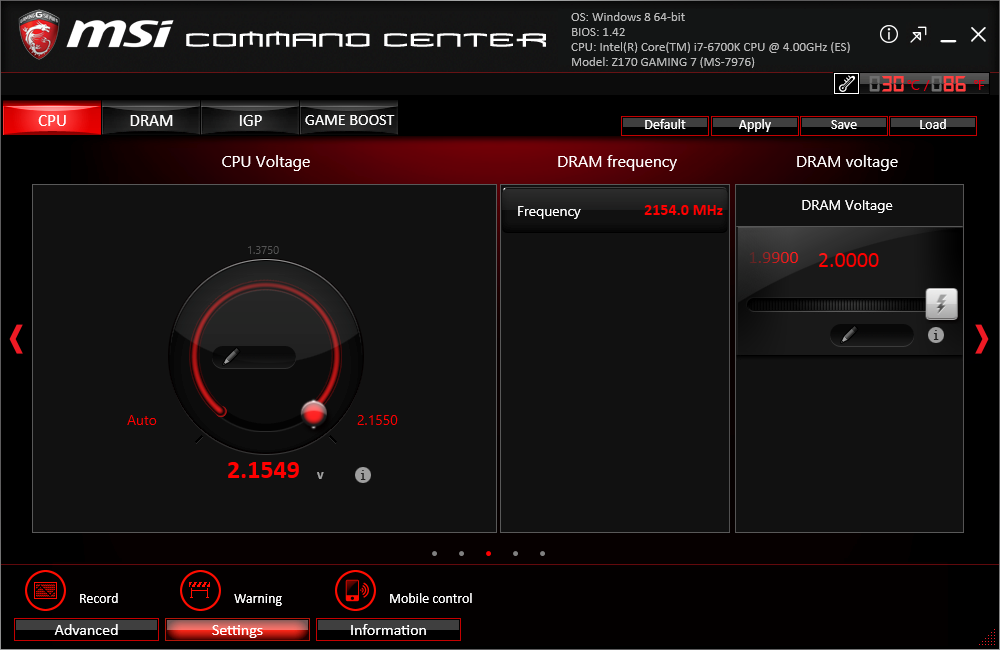Click the DRAM Voltage panel header
The width and height of the screenshot is (1000, 650).
pos(847,205)
